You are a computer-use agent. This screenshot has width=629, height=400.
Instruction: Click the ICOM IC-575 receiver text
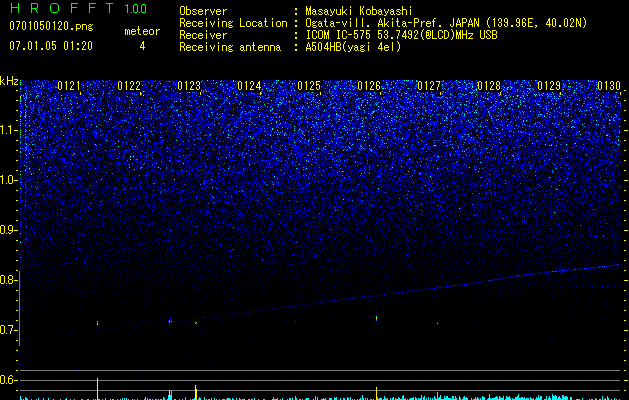pos(402,35)
